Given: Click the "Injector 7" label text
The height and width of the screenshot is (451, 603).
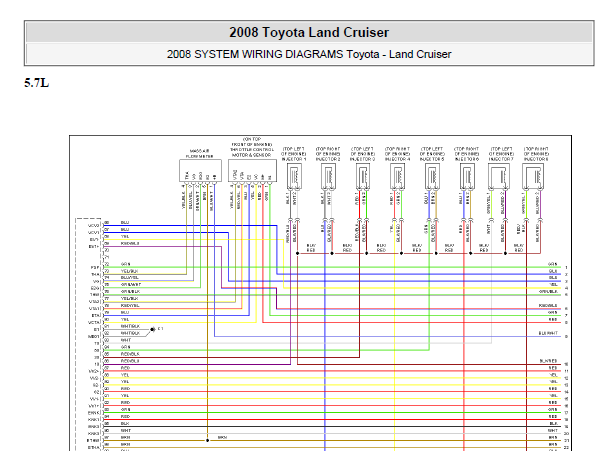Looking at the screenshot, I should point(501,159).
